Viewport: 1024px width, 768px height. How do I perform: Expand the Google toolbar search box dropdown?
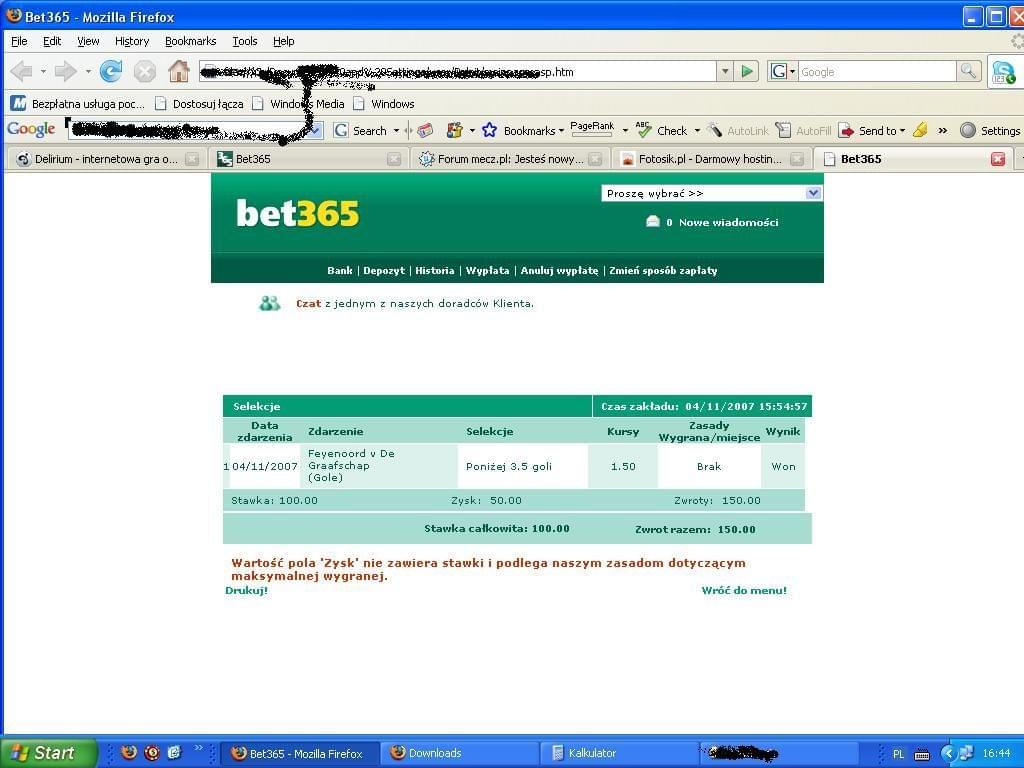[315, 131]
